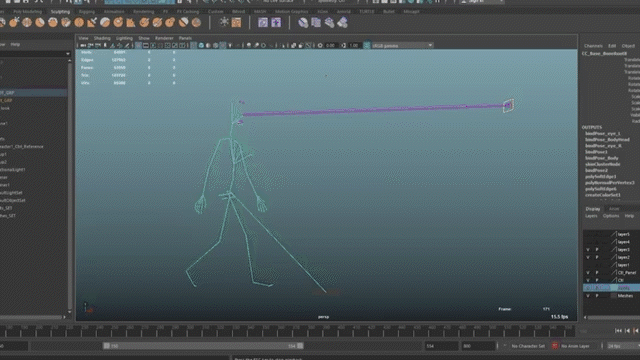Open the No Anim Layer dropdown
The width and height of the screenshot is (640, 360).
576,346
